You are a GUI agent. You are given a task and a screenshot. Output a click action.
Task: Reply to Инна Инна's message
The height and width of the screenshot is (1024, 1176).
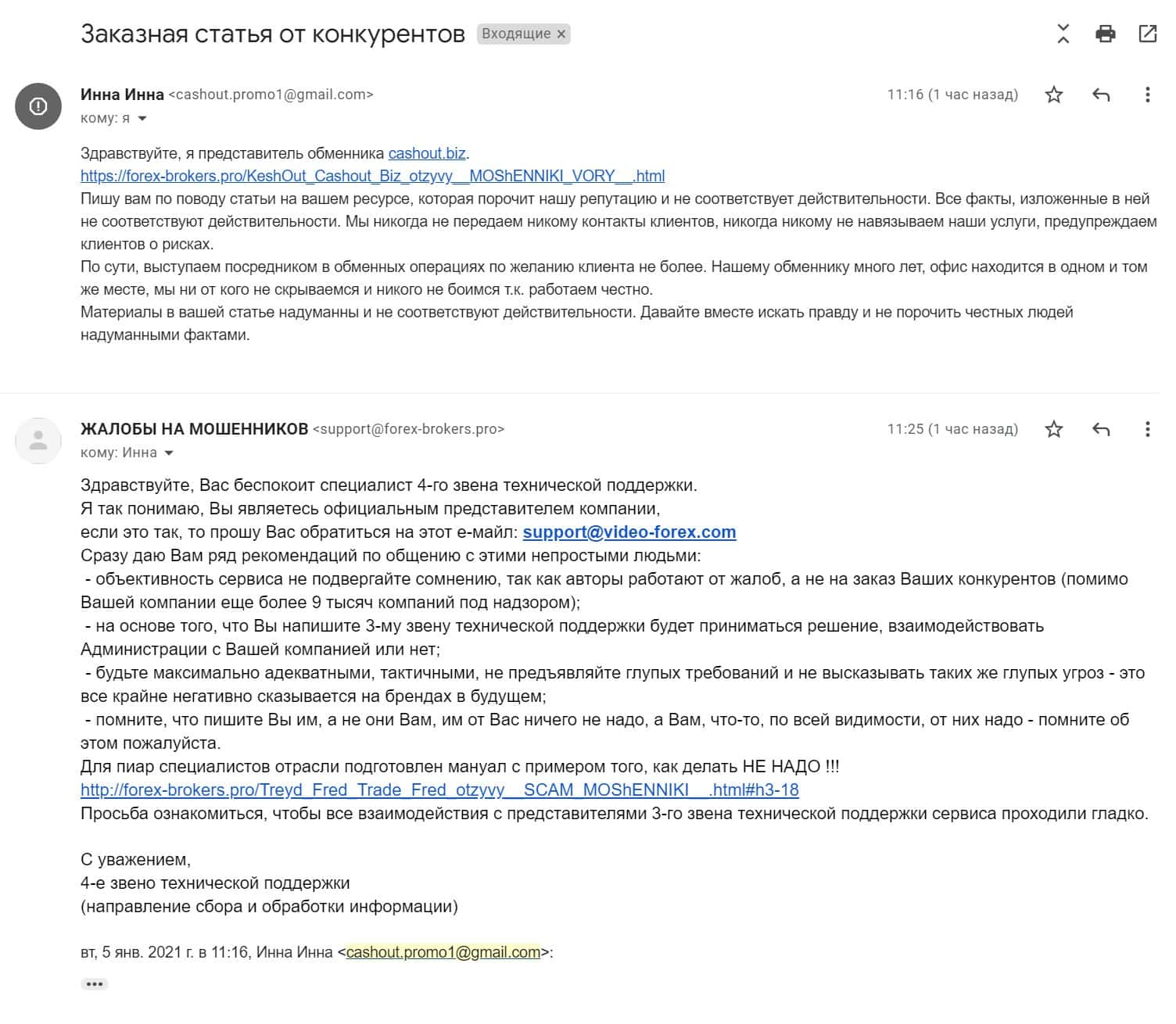click(1100, 95)
